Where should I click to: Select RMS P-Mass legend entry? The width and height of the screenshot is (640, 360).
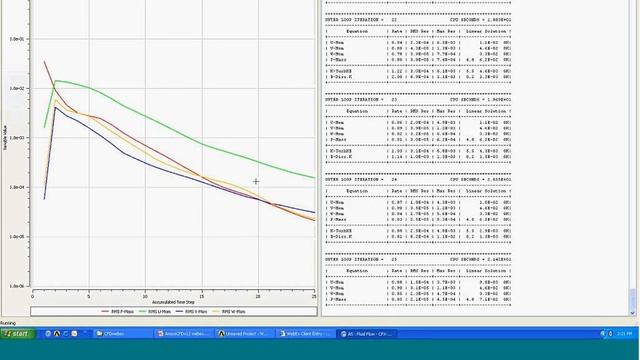[118, 311]
